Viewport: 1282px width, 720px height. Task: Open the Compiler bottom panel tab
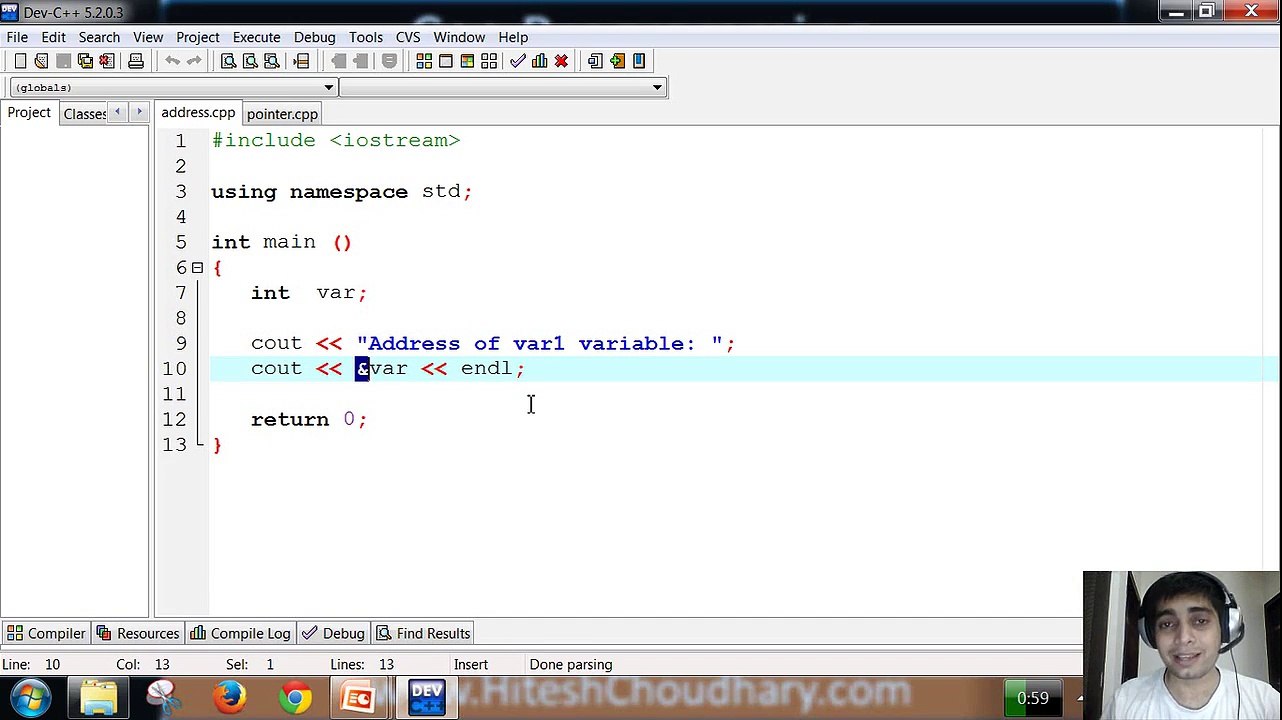pos(46,633)
